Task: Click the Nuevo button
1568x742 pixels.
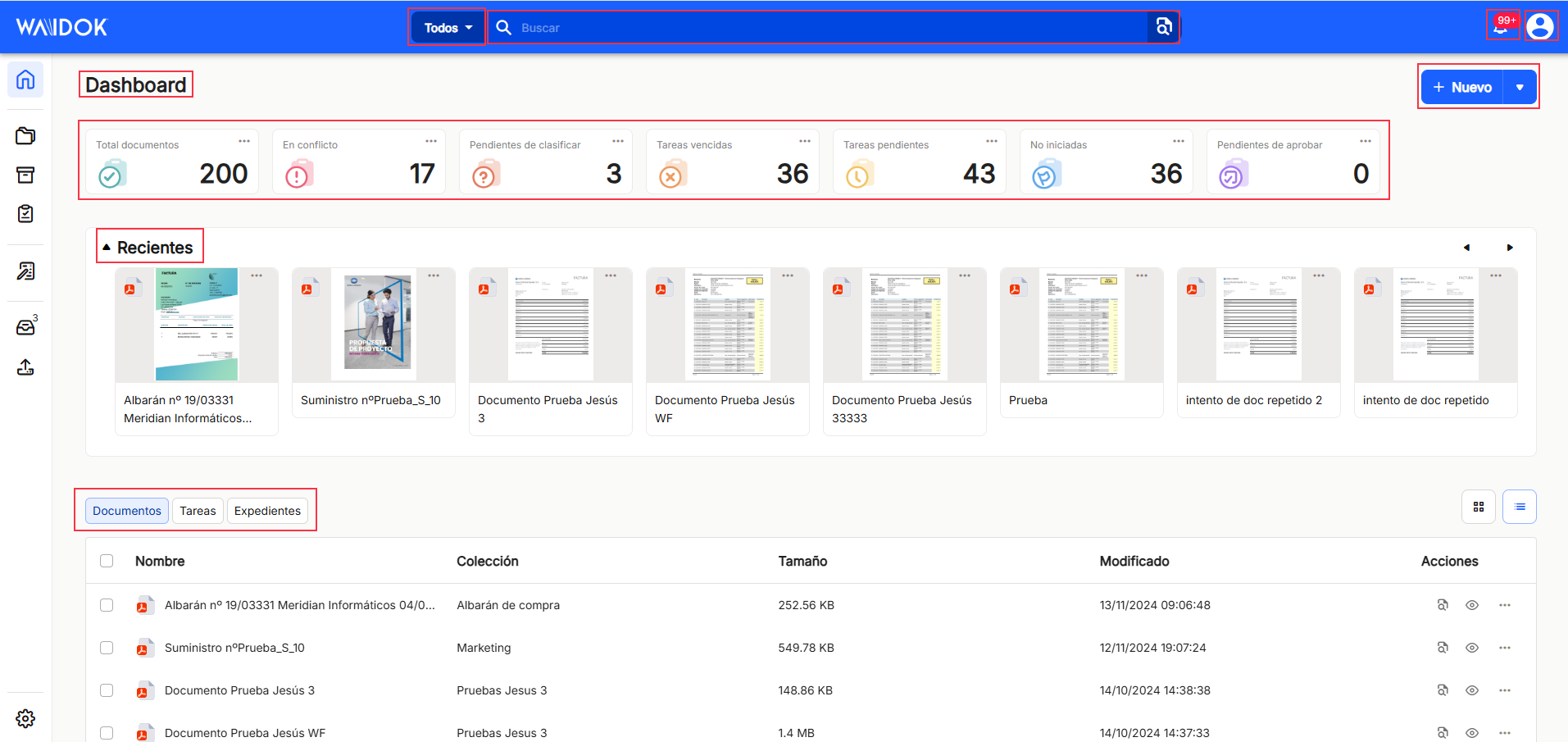Action: [1463, 87]
